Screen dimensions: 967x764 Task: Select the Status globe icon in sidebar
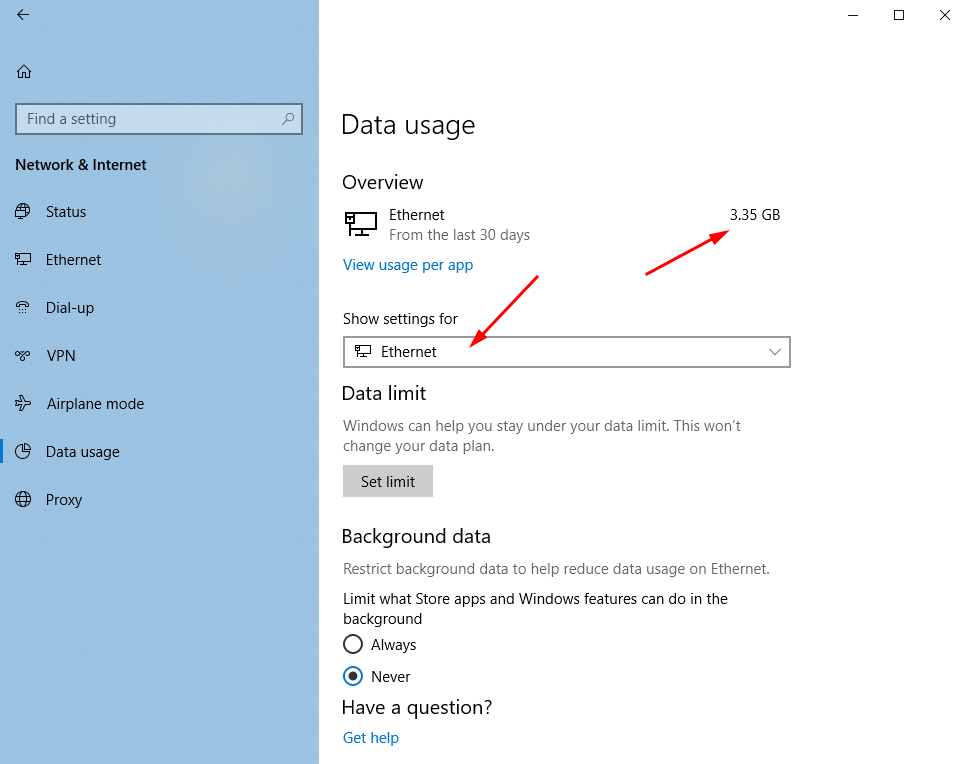(x=23, y=211)
